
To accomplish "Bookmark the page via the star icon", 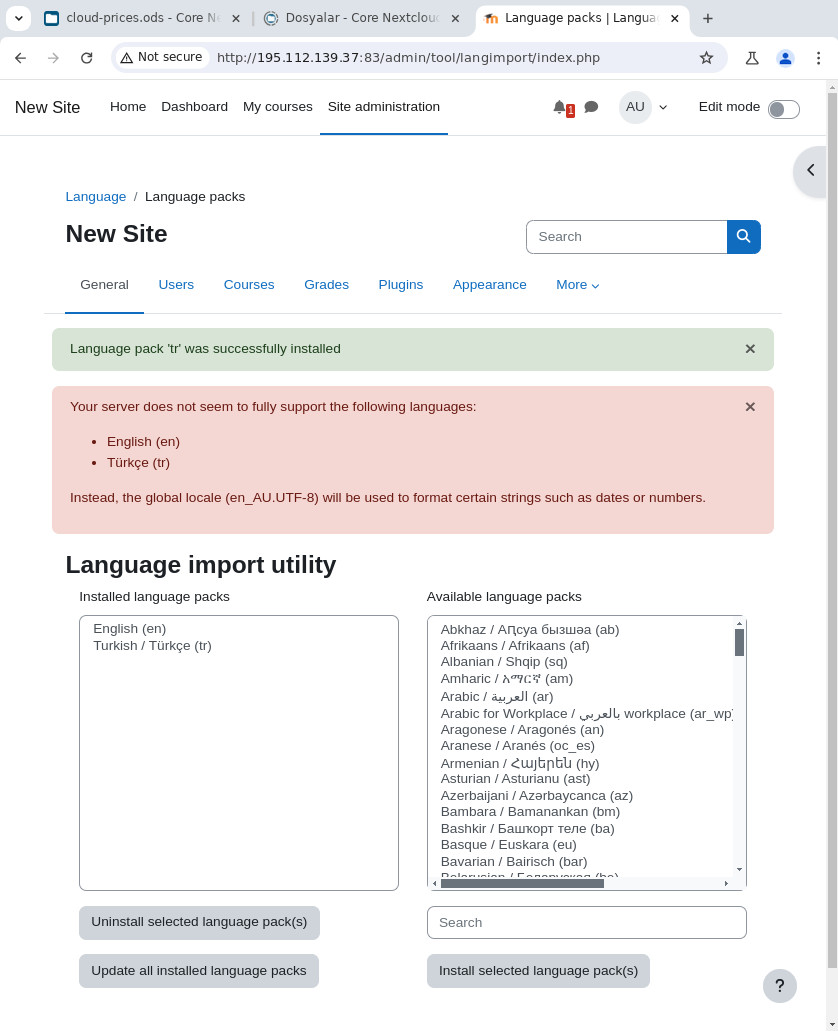I will tap(706, 58).
